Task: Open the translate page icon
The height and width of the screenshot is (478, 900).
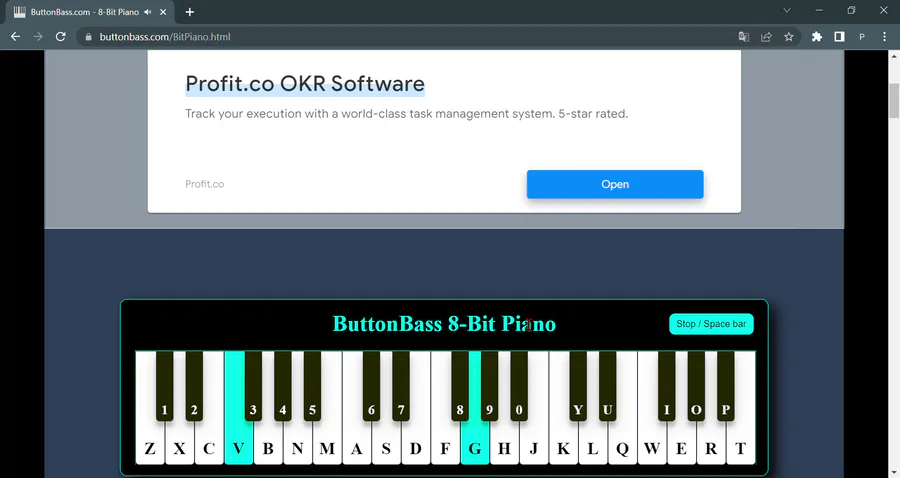Action: (x=744, y=37)
